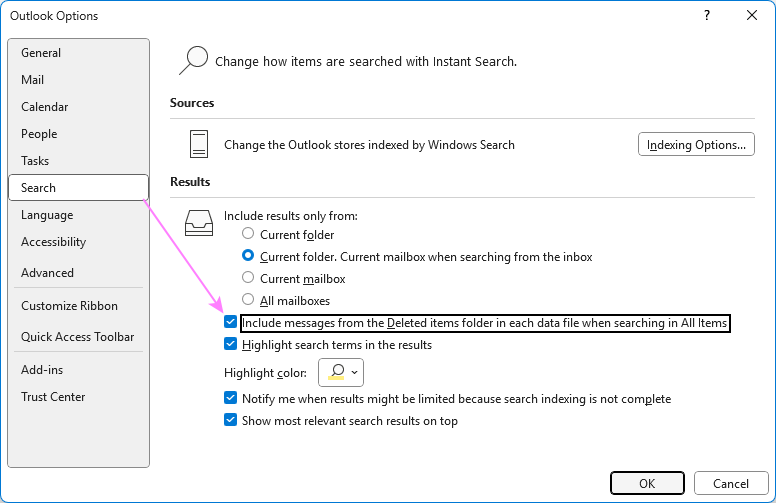Open the Mail options category
Viewport: 776px width, 503px height.
78,80
